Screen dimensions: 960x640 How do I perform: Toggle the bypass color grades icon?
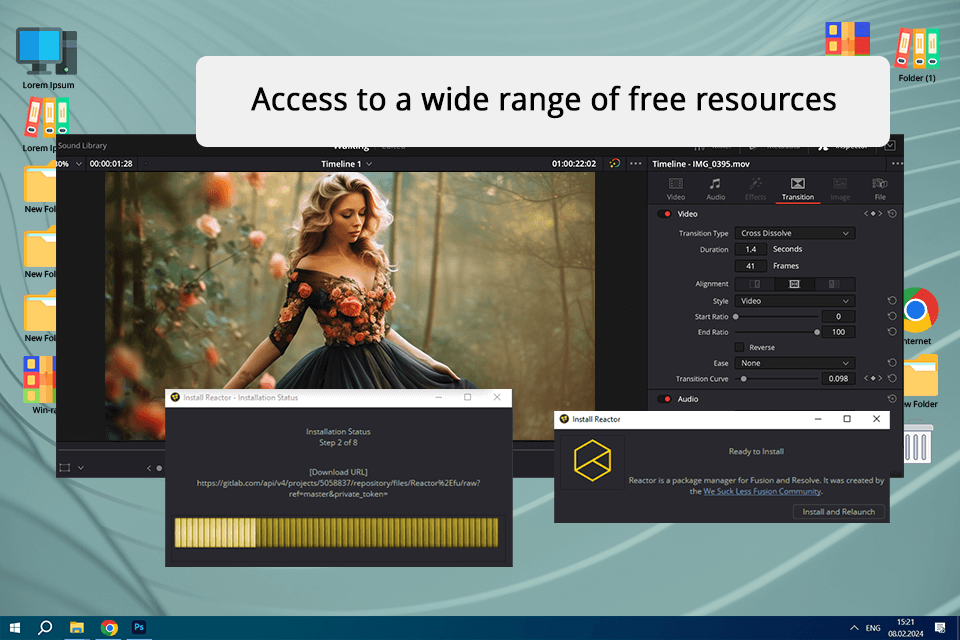[615, 164]
